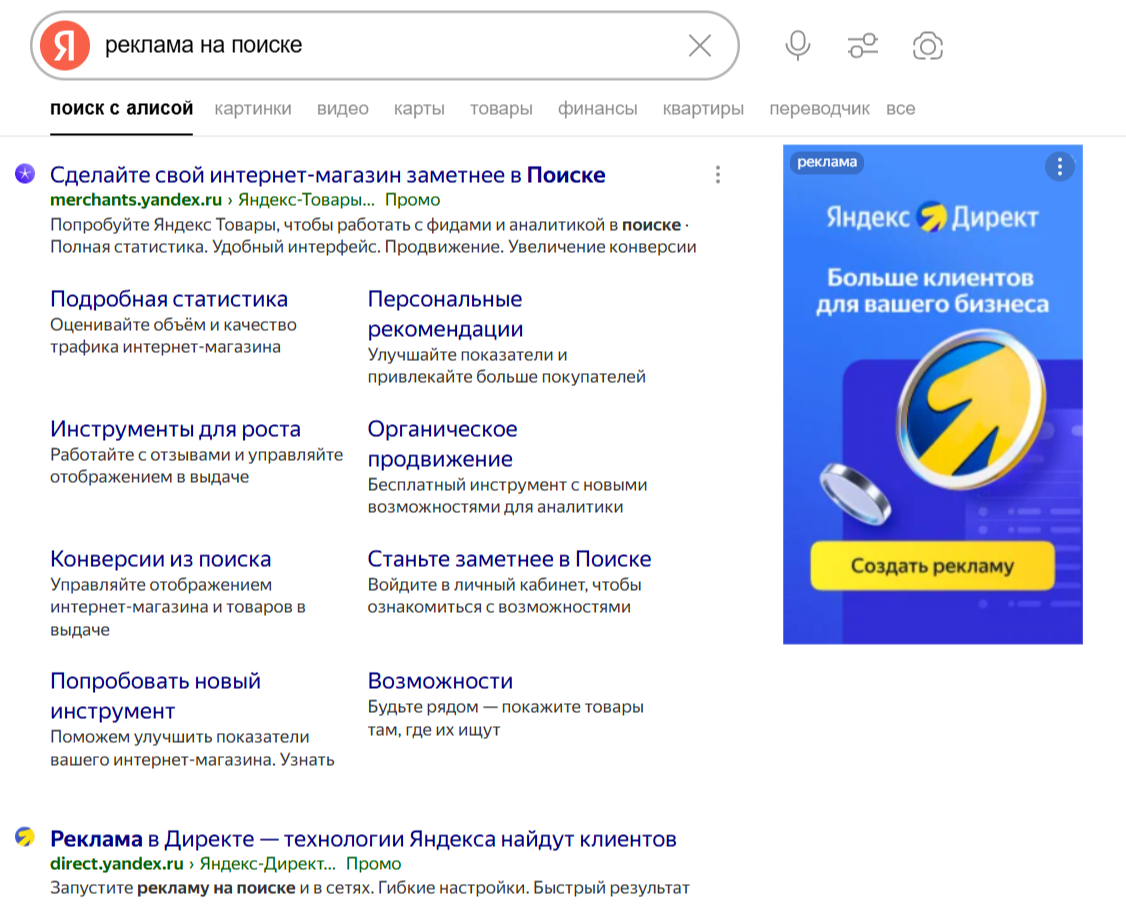Switch to the «видео» tab

pos(343,108)
